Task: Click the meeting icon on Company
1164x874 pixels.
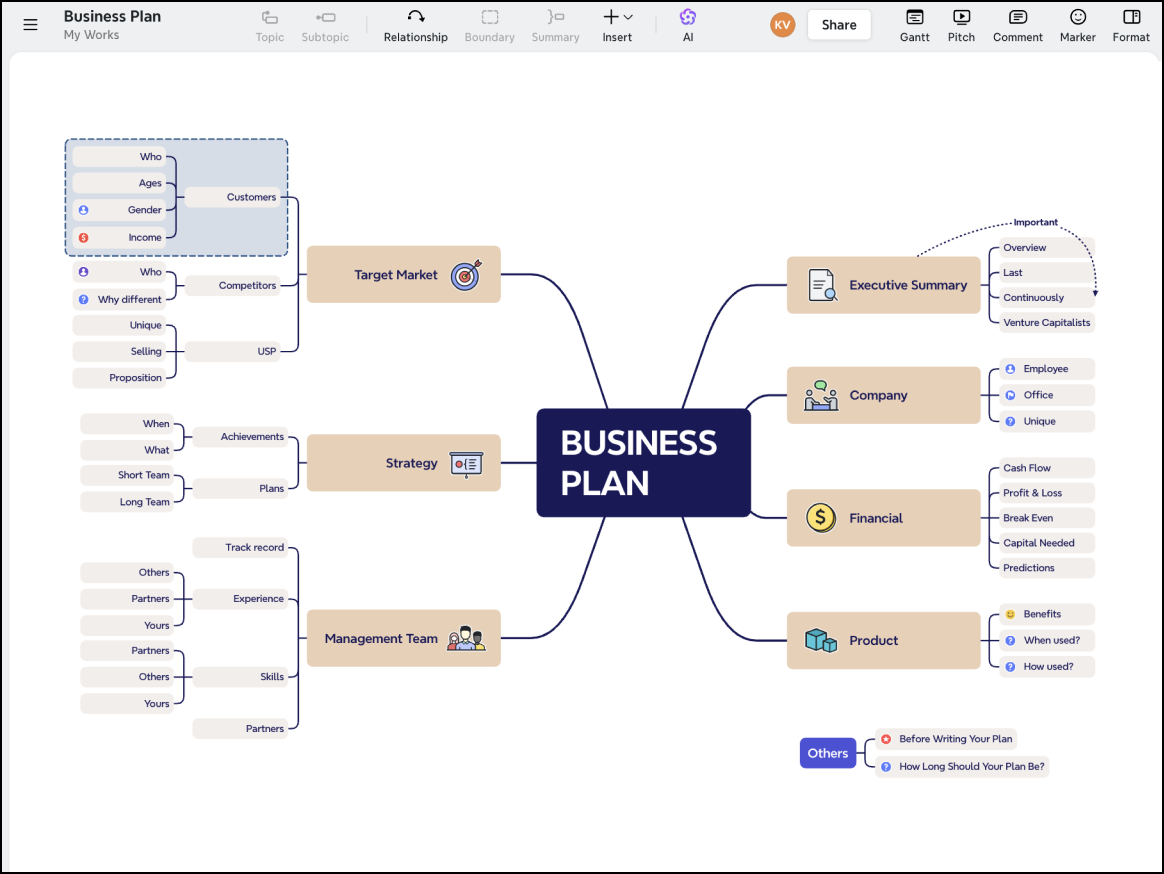Action: 821,396
